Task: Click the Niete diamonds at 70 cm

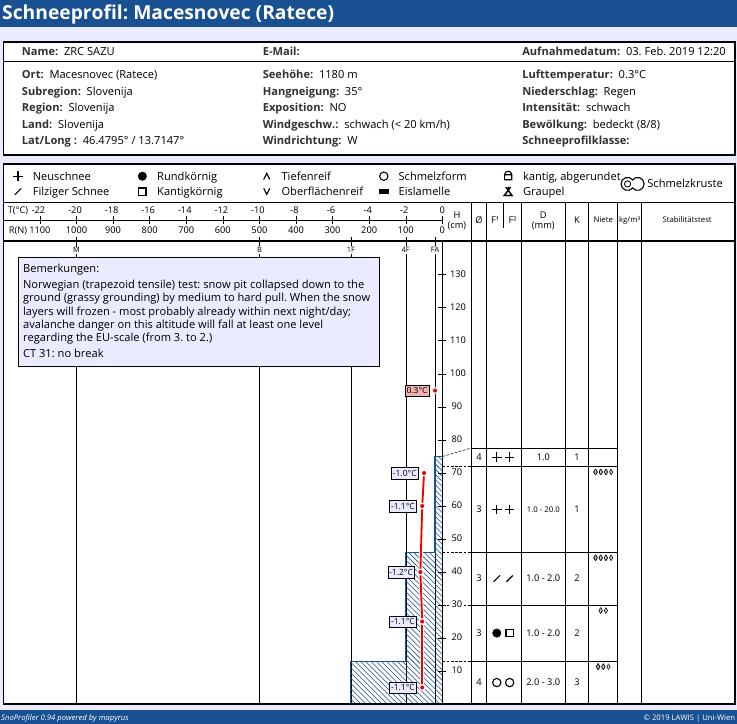Action: coord(603,472)
